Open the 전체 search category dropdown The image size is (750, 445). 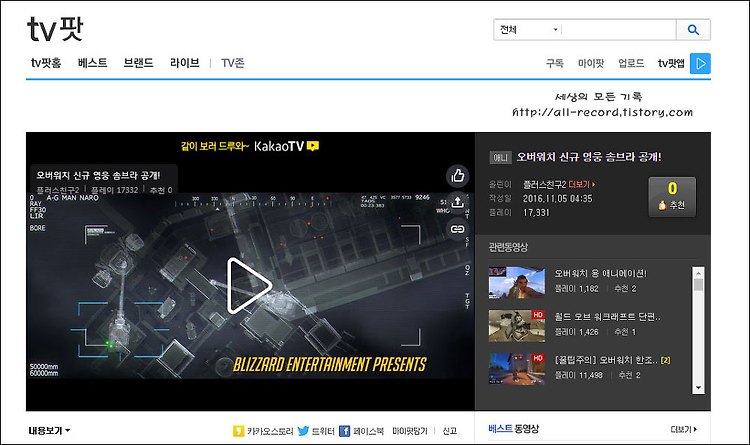[528, 30]
